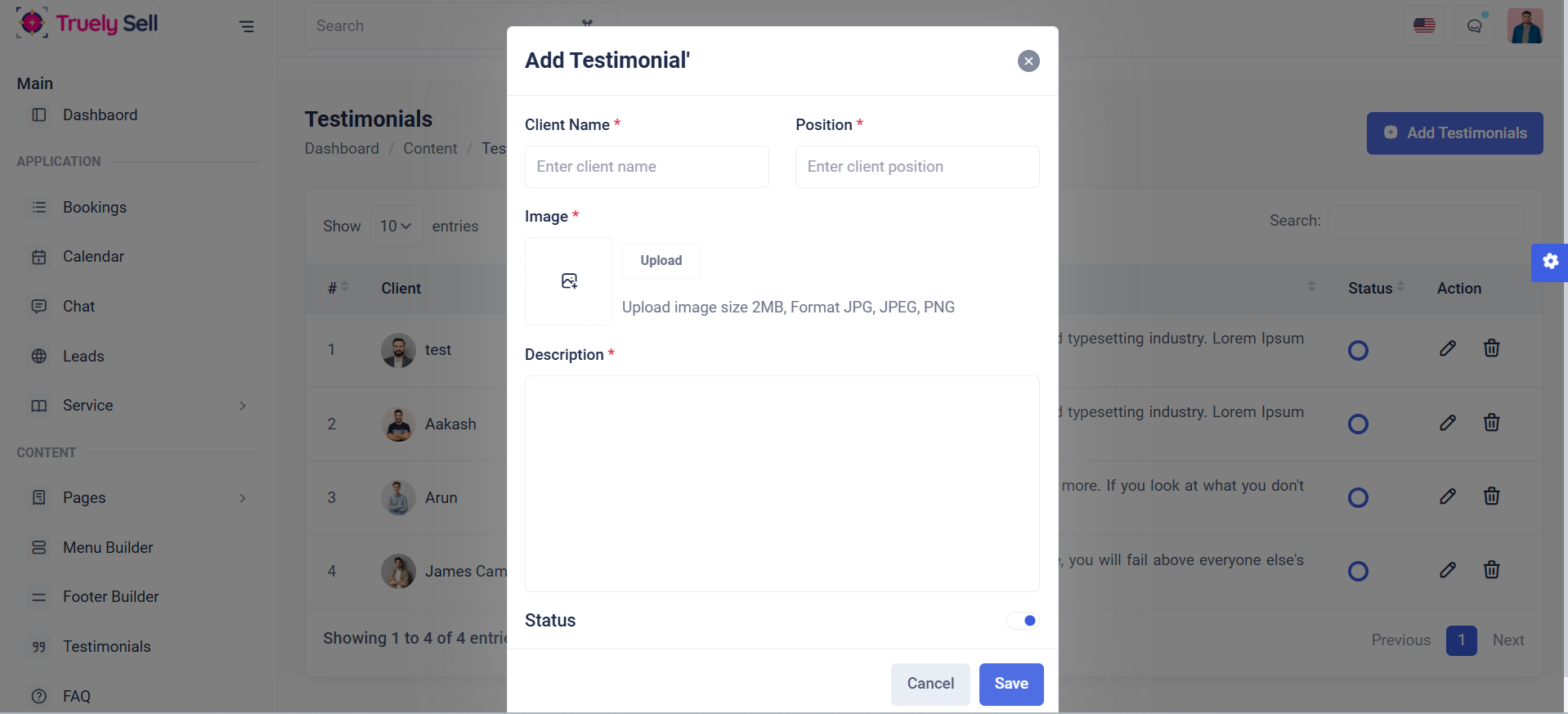Open the settings gear panel

pyautogui.click(x=1549, y=262)
